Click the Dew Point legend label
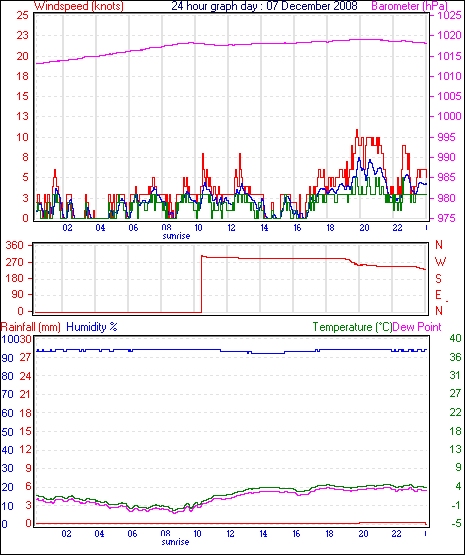Image resolution: width=465 pixels, height=556 pixels. pos(417,327)
